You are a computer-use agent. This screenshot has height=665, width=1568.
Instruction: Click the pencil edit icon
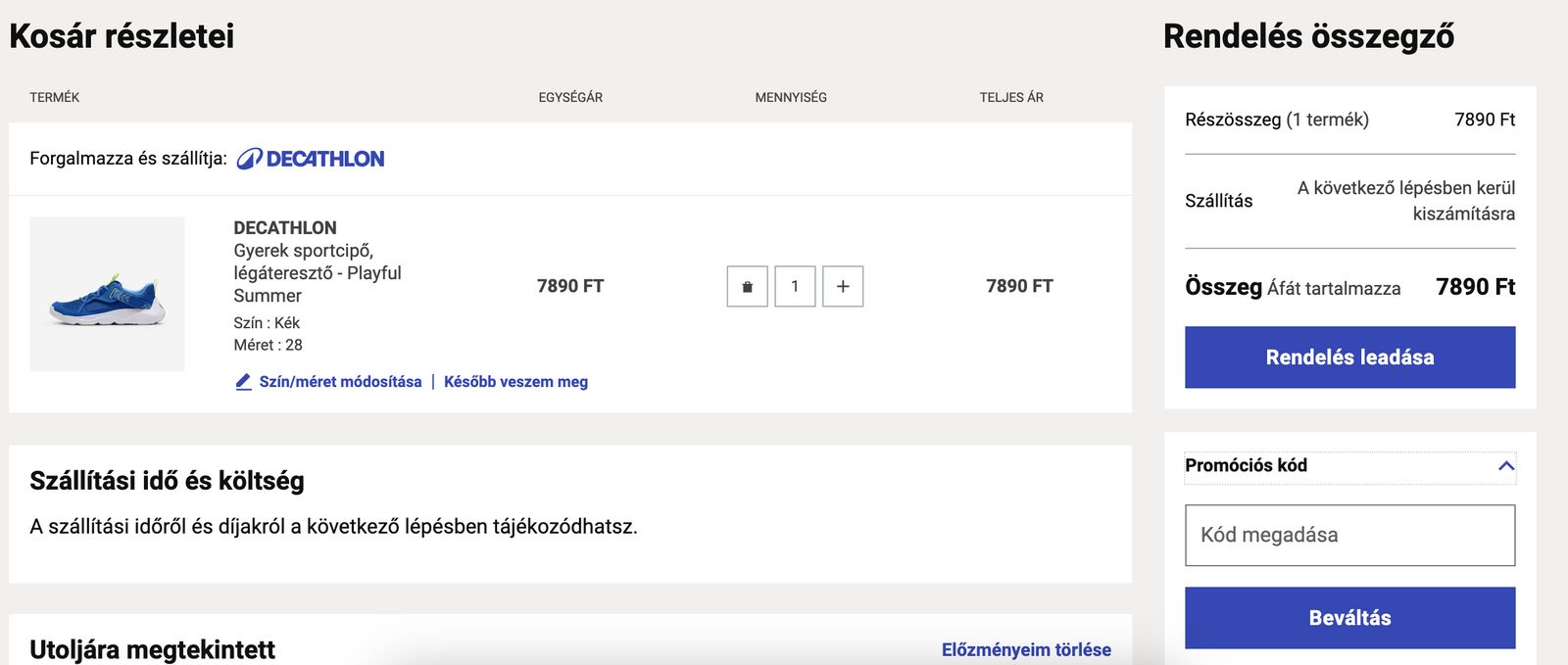[x=244, y=382]
